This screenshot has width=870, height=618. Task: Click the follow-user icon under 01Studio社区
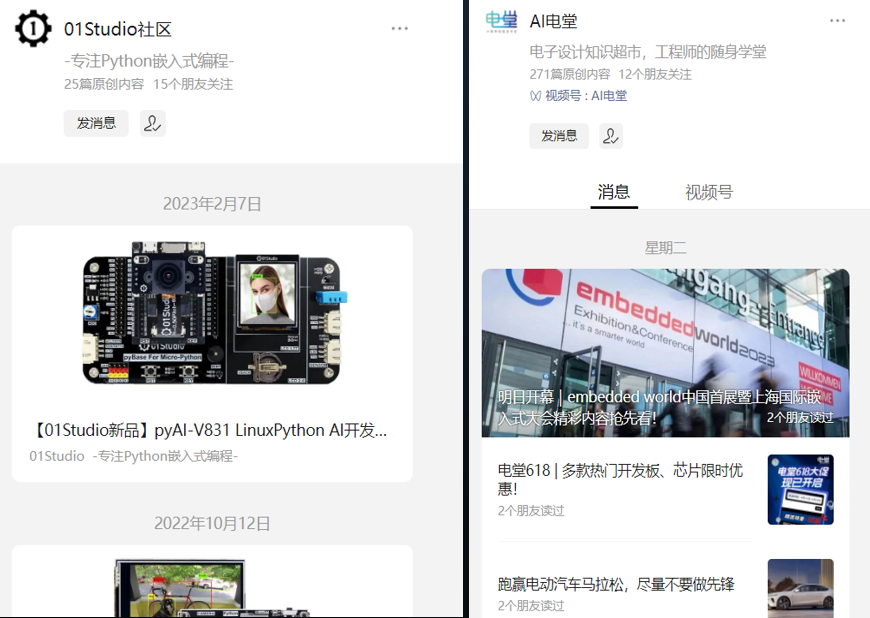tap(152, 123)
